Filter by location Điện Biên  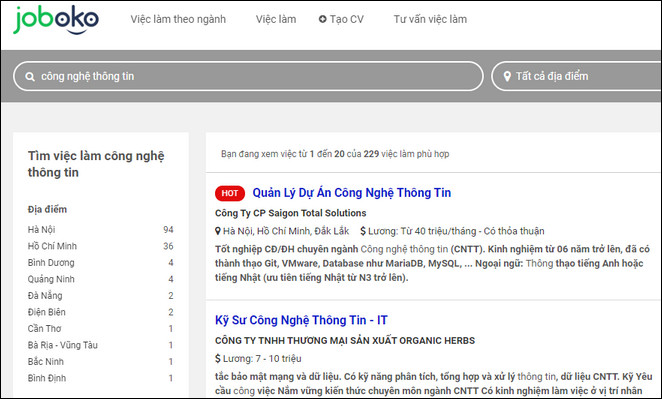point(47,312)
